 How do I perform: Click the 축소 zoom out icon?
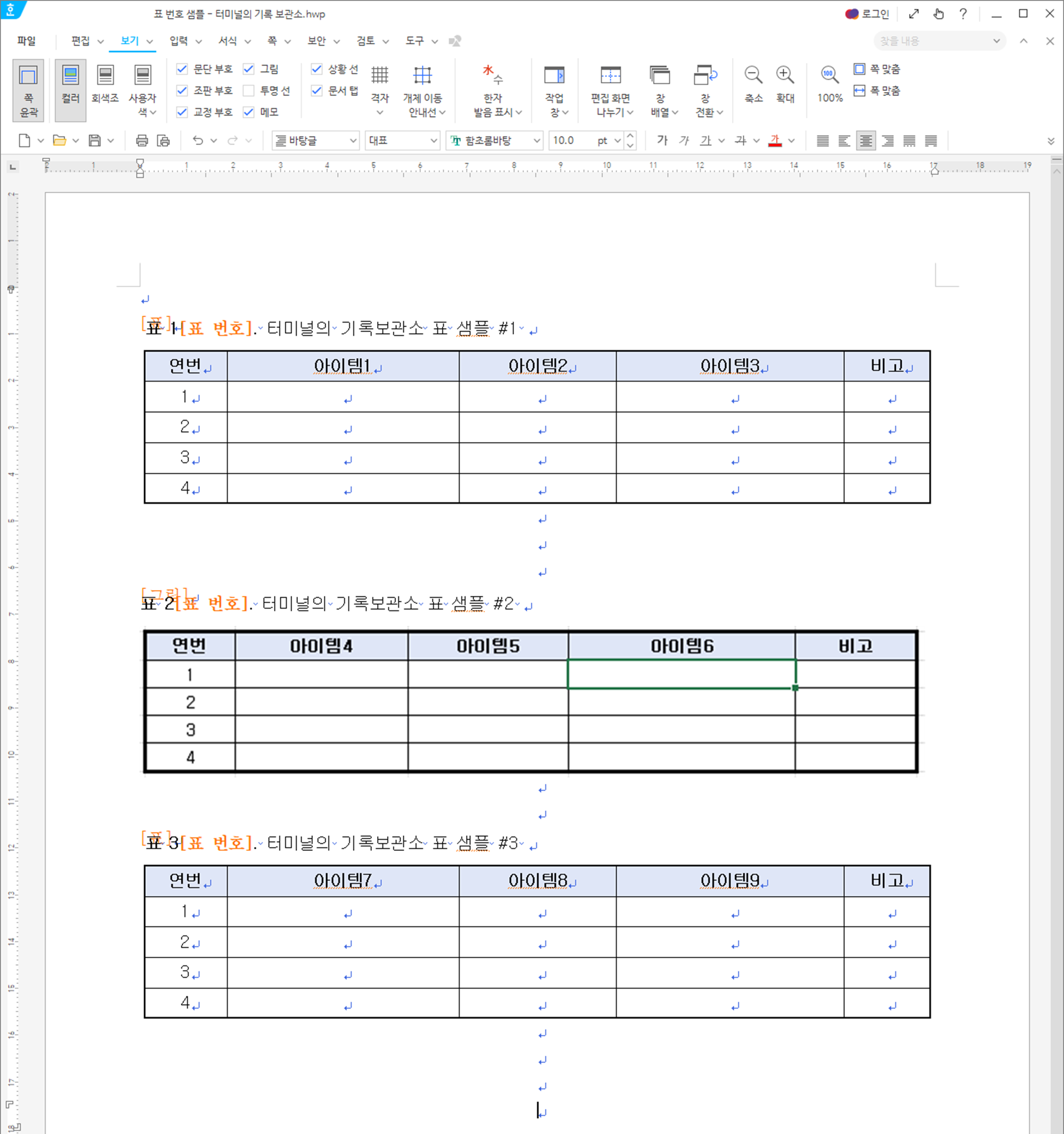click(753, 75)
